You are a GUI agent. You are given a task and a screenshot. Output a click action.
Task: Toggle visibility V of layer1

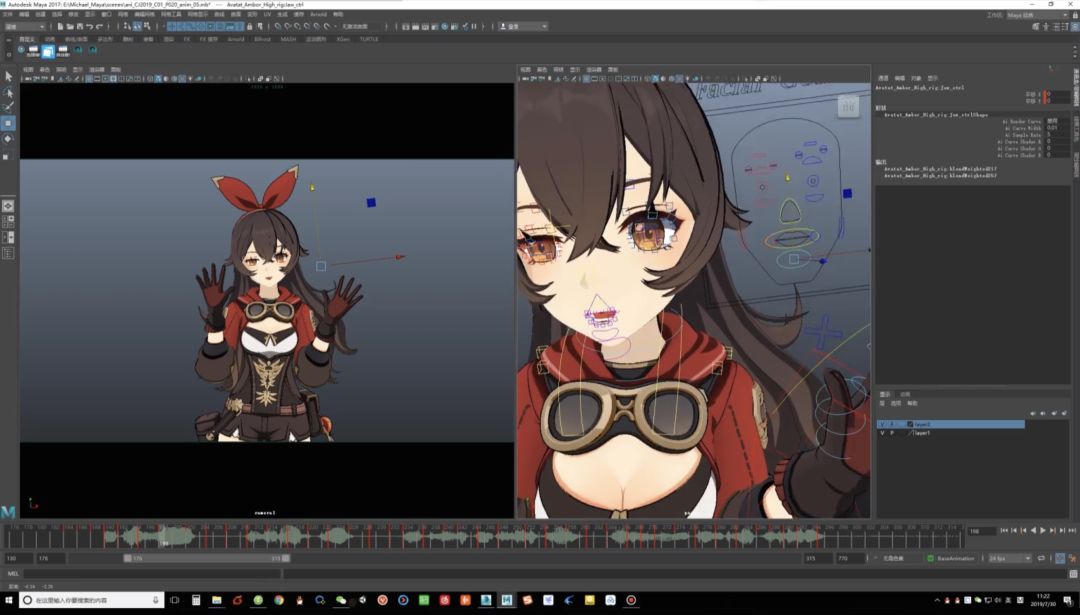click(882, 433)
